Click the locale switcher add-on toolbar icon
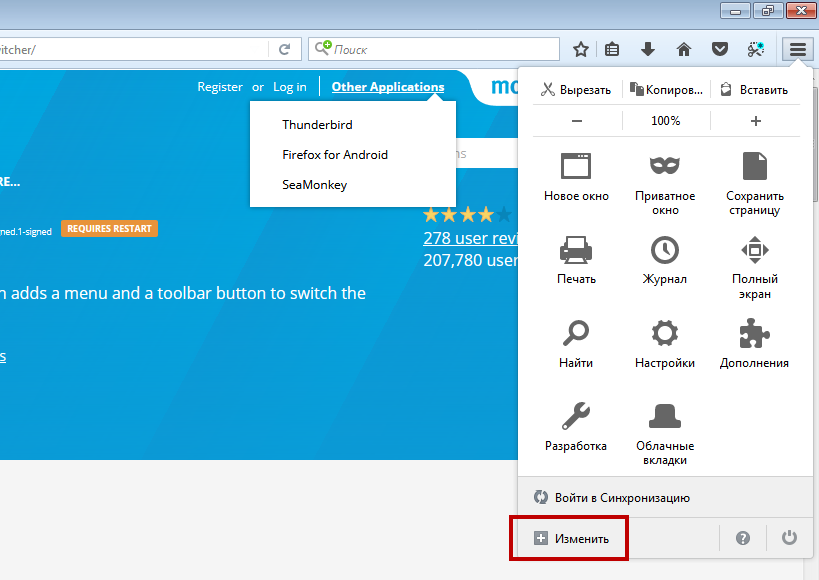This screenshot has width=819, height=580. (756, 50)
